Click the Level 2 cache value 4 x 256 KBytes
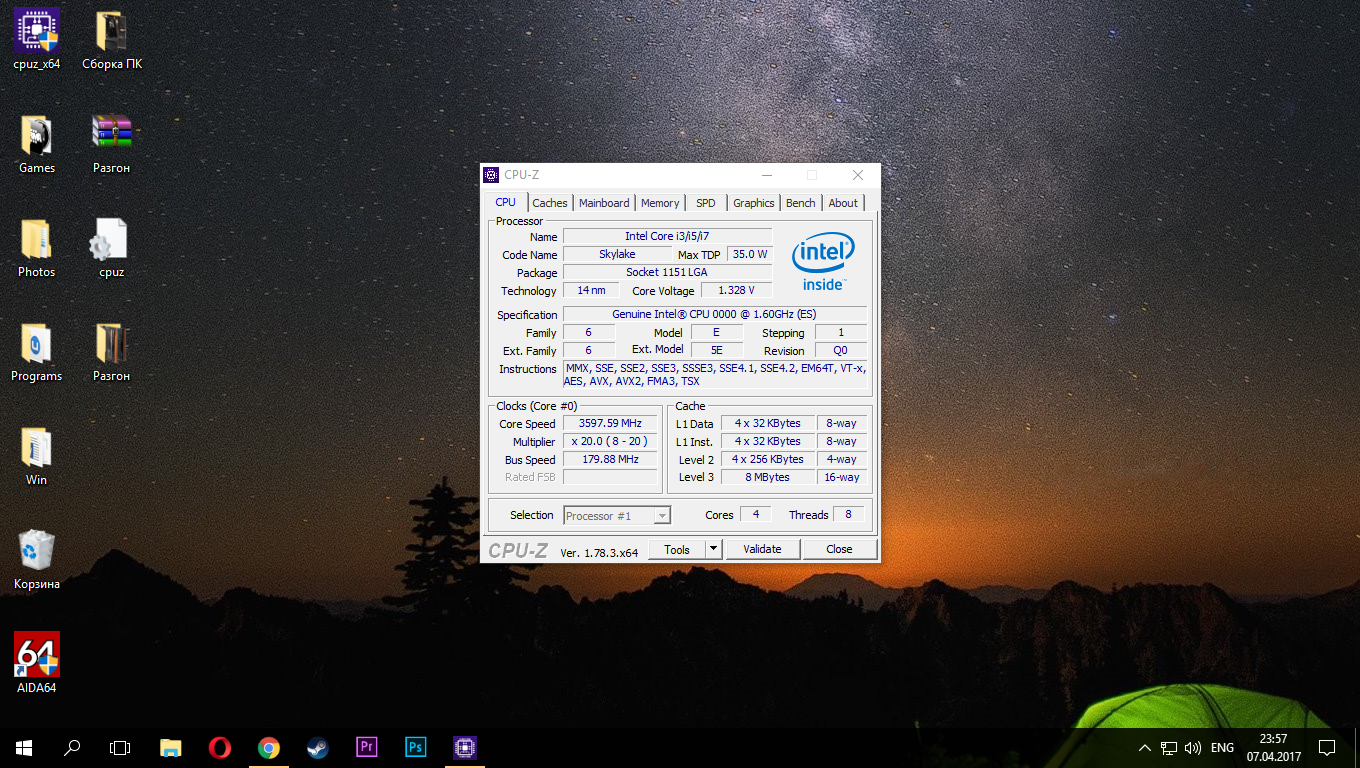This screenshot has height=768, width=1360. [767, 459]
